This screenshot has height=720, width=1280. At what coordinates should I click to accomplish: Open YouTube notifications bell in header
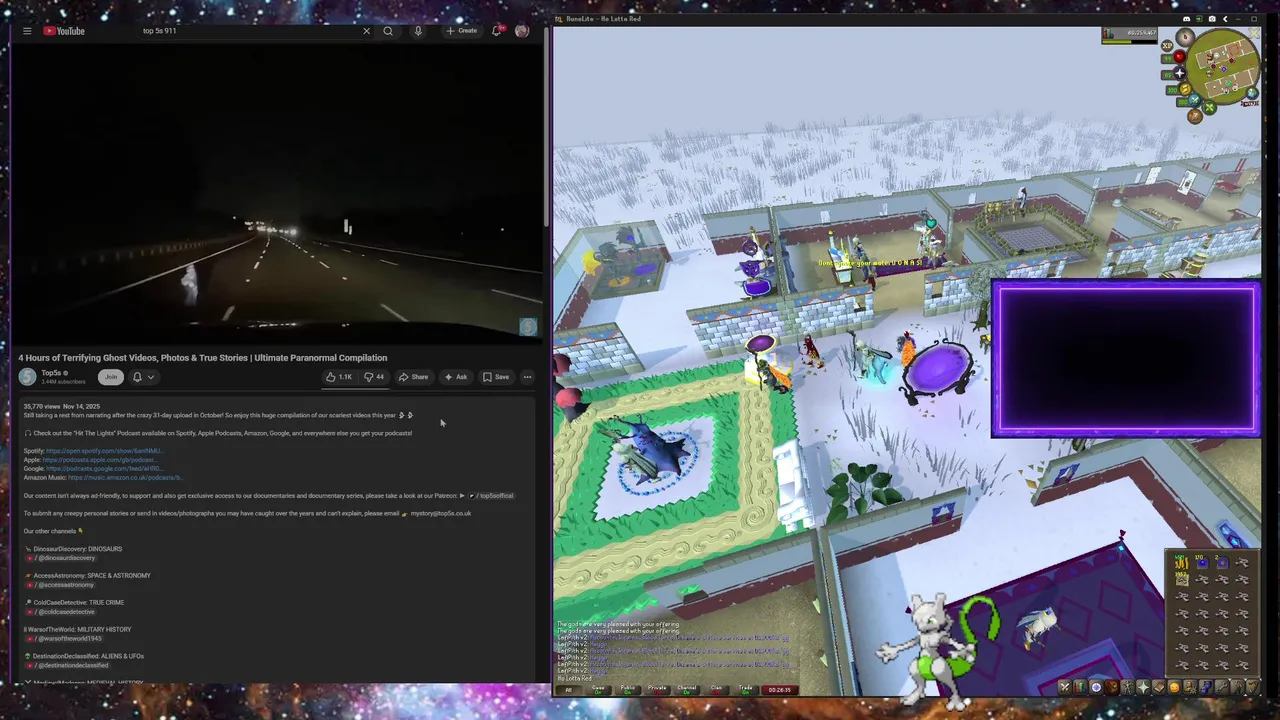(x=496, y=31)
